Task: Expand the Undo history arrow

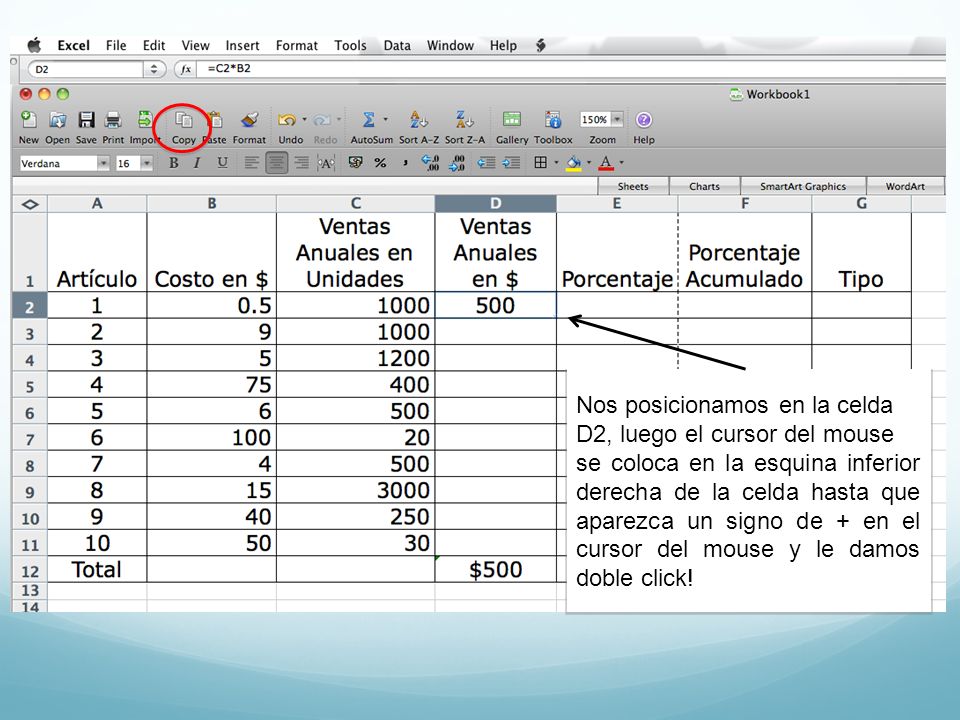Action: tap(304, 119)
